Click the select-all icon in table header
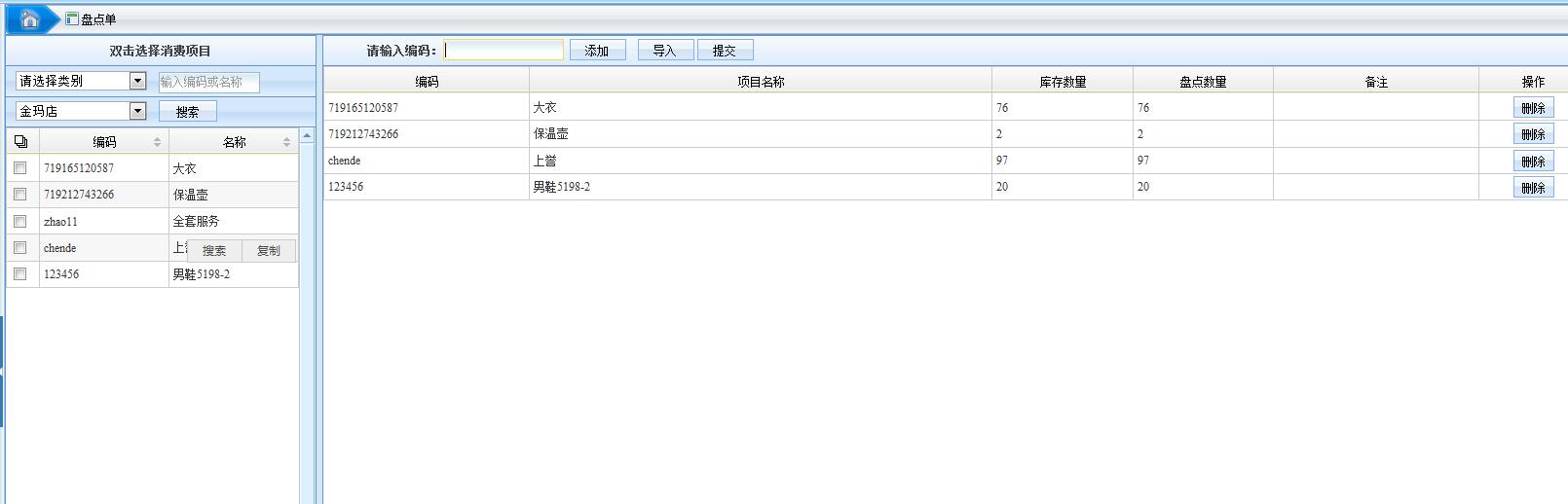 pos(20,142)
